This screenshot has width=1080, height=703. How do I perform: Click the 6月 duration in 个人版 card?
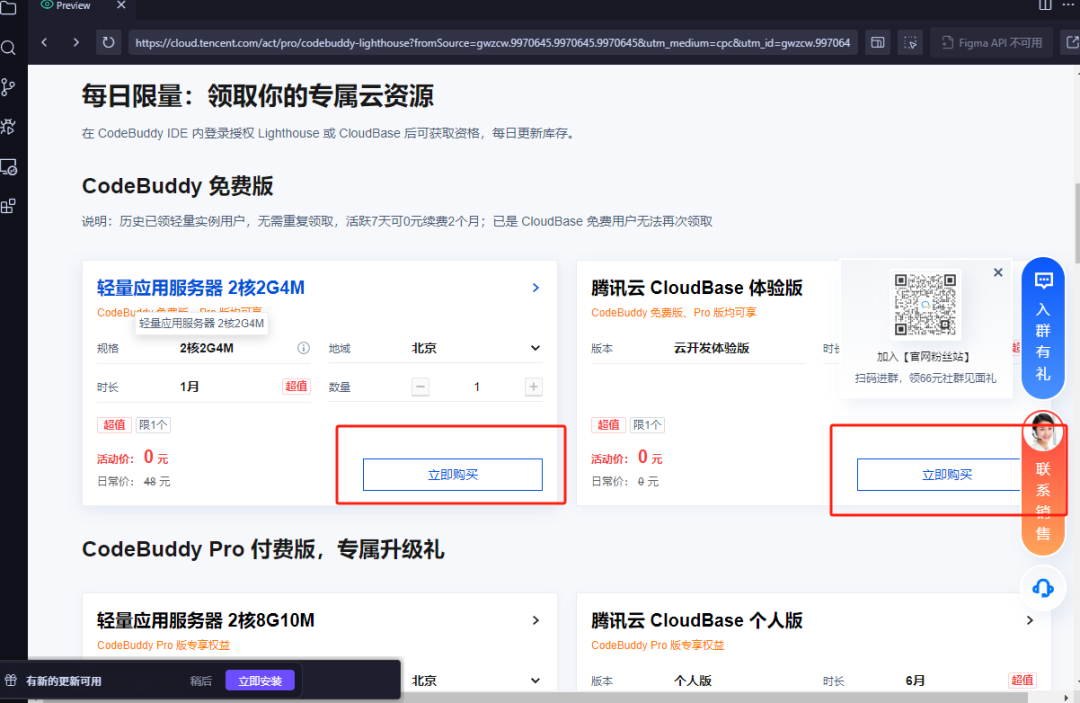[915, 680]
